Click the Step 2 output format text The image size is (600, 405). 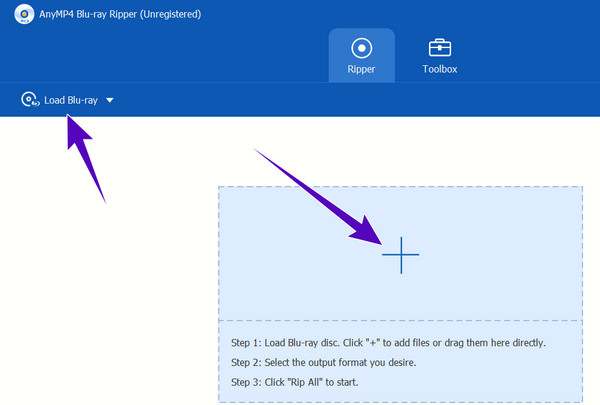click(323, 363)
